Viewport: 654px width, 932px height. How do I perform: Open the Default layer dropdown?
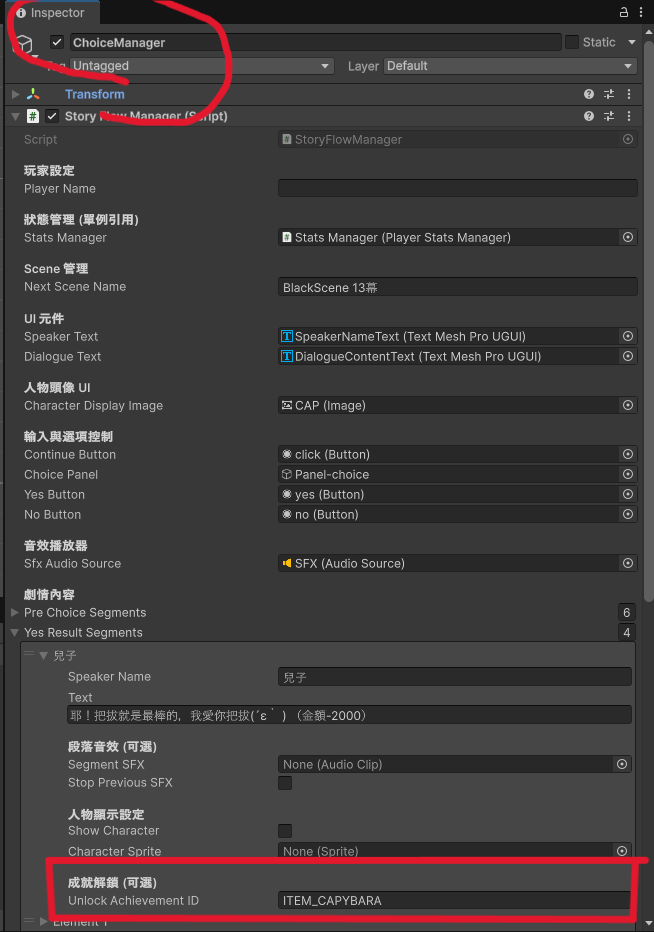coord(510,66)
